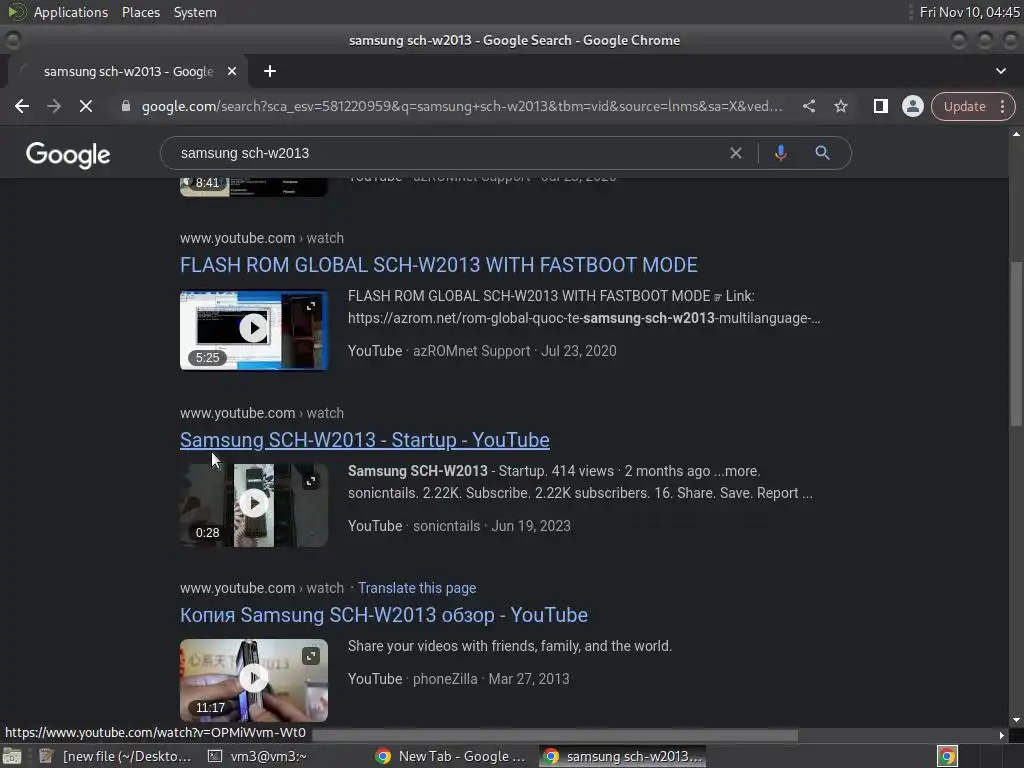Viewport: 1024px width, 768px height.
Task: Share this page from address bar
Action: click(x=808, y=106)
